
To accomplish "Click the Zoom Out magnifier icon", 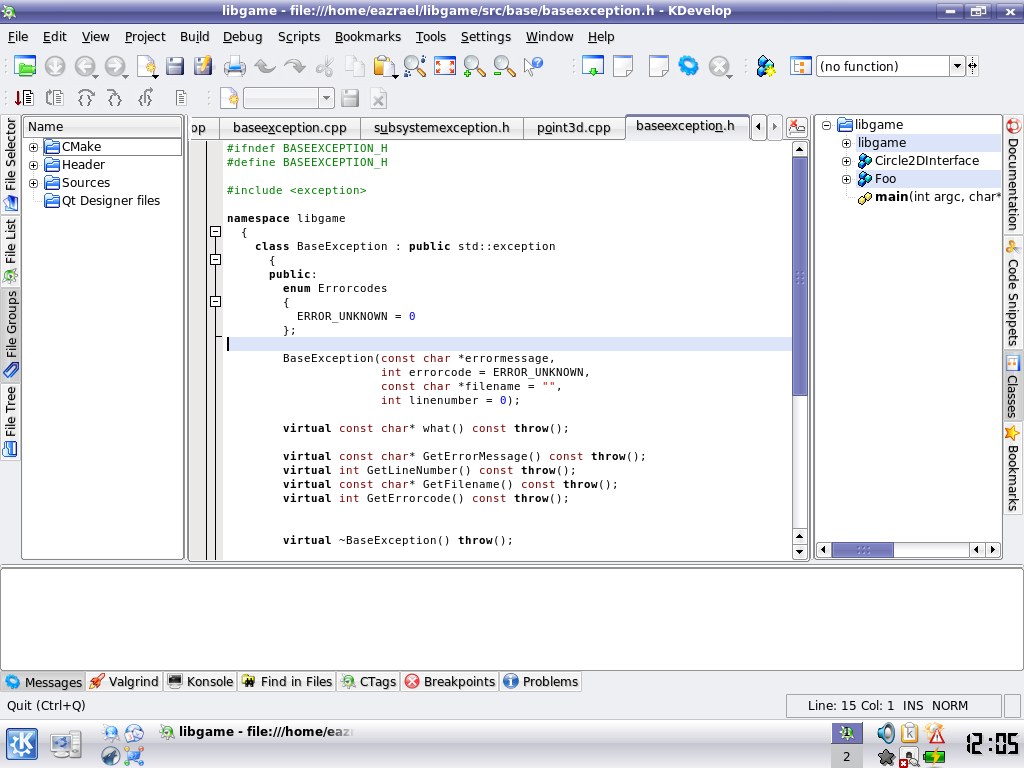I will click(x=504, y=66).
